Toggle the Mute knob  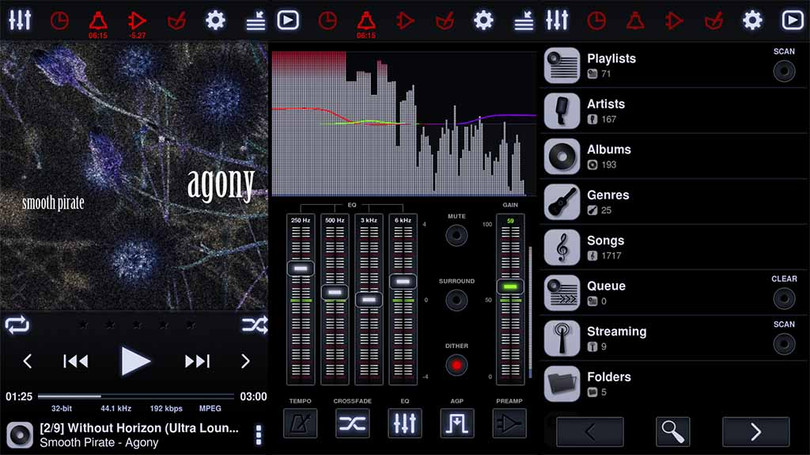tap(456, 235)
